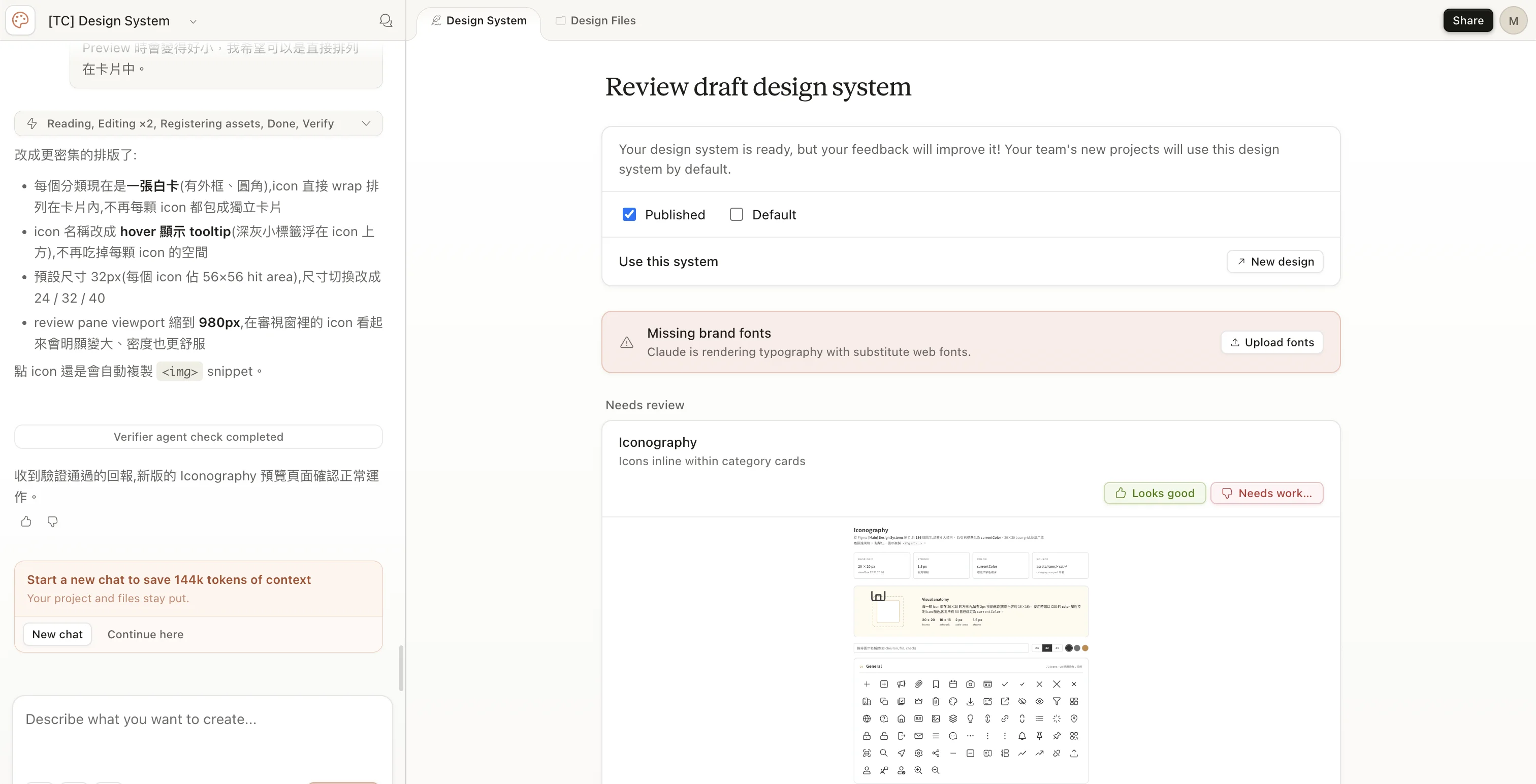The image size is (1536, 784).
Task: Click the icon name search field in preview
Action: point(941,647)
